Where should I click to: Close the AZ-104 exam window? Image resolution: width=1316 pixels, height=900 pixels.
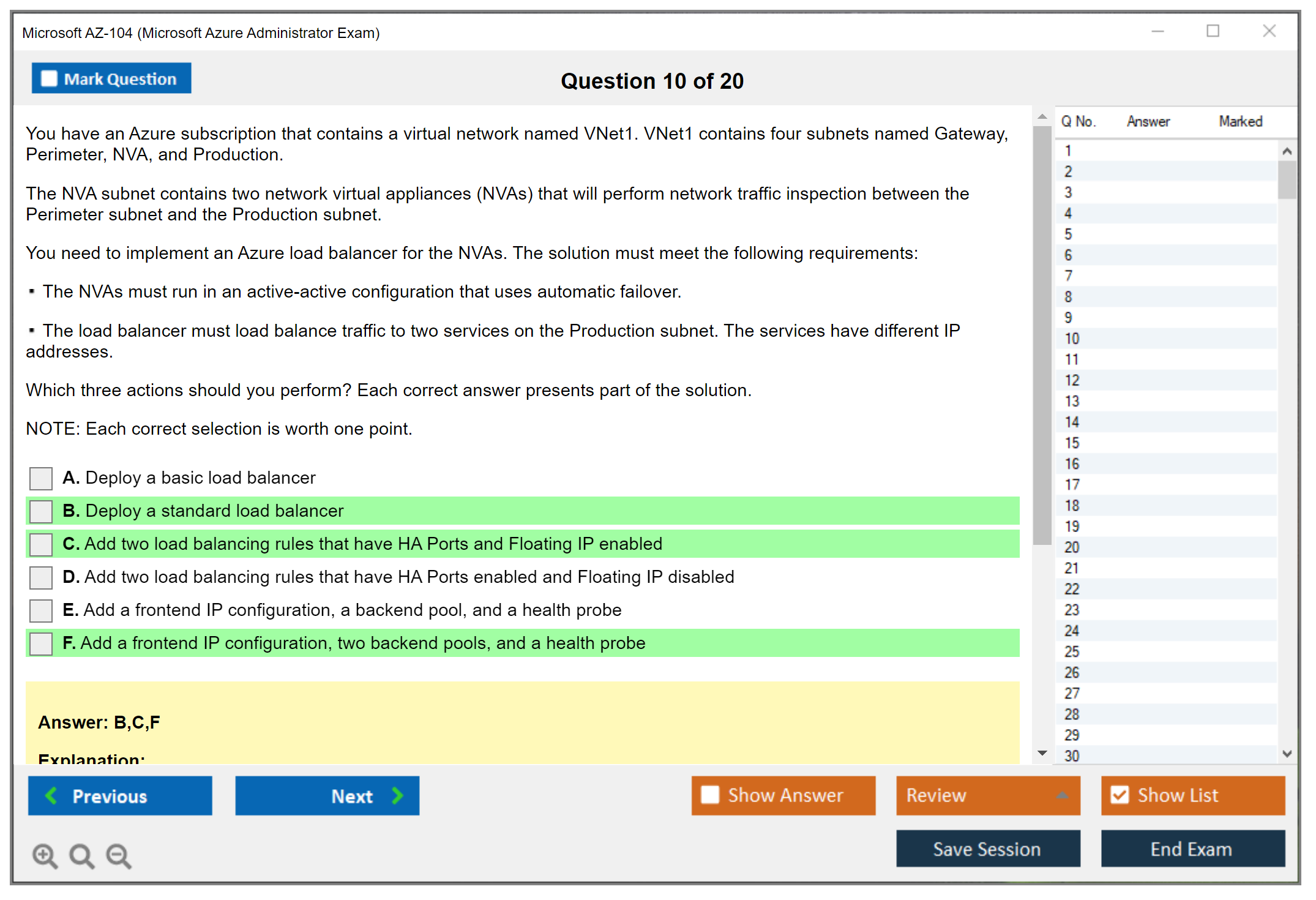click(x=1269, y=31)
